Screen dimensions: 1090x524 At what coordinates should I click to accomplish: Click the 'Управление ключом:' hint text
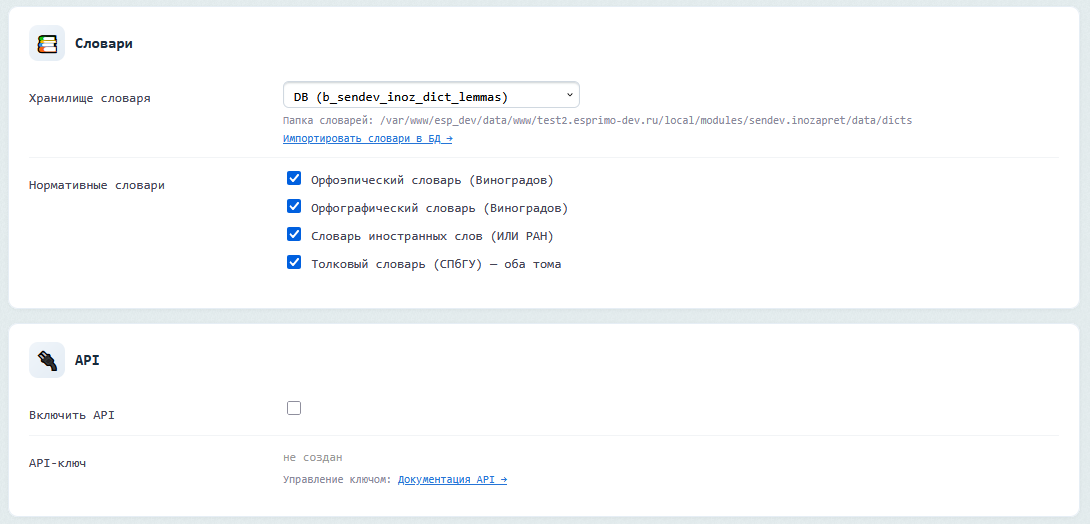pos(338,480)
